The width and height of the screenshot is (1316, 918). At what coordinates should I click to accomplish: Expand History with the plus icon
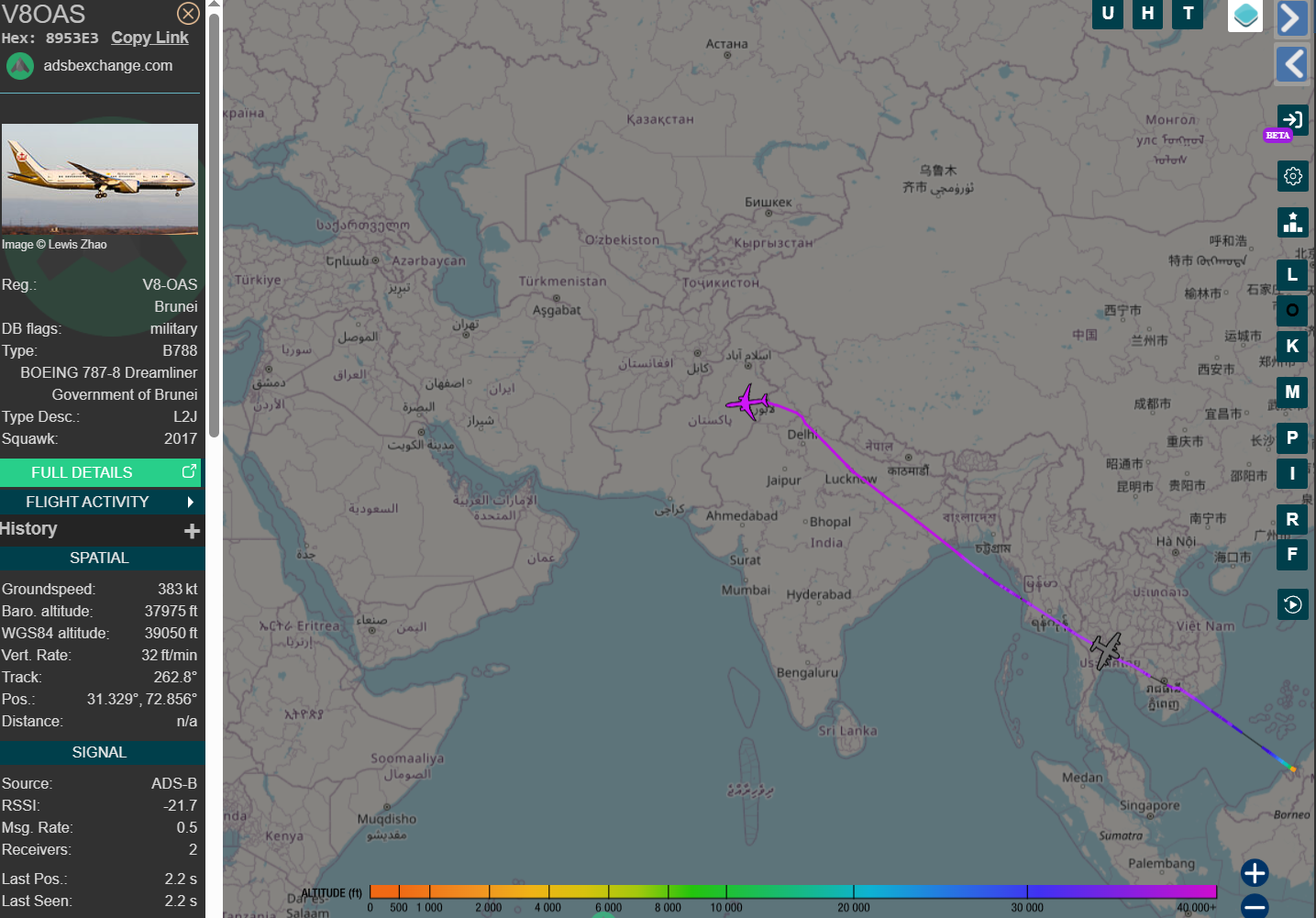[x=192, y=531]
